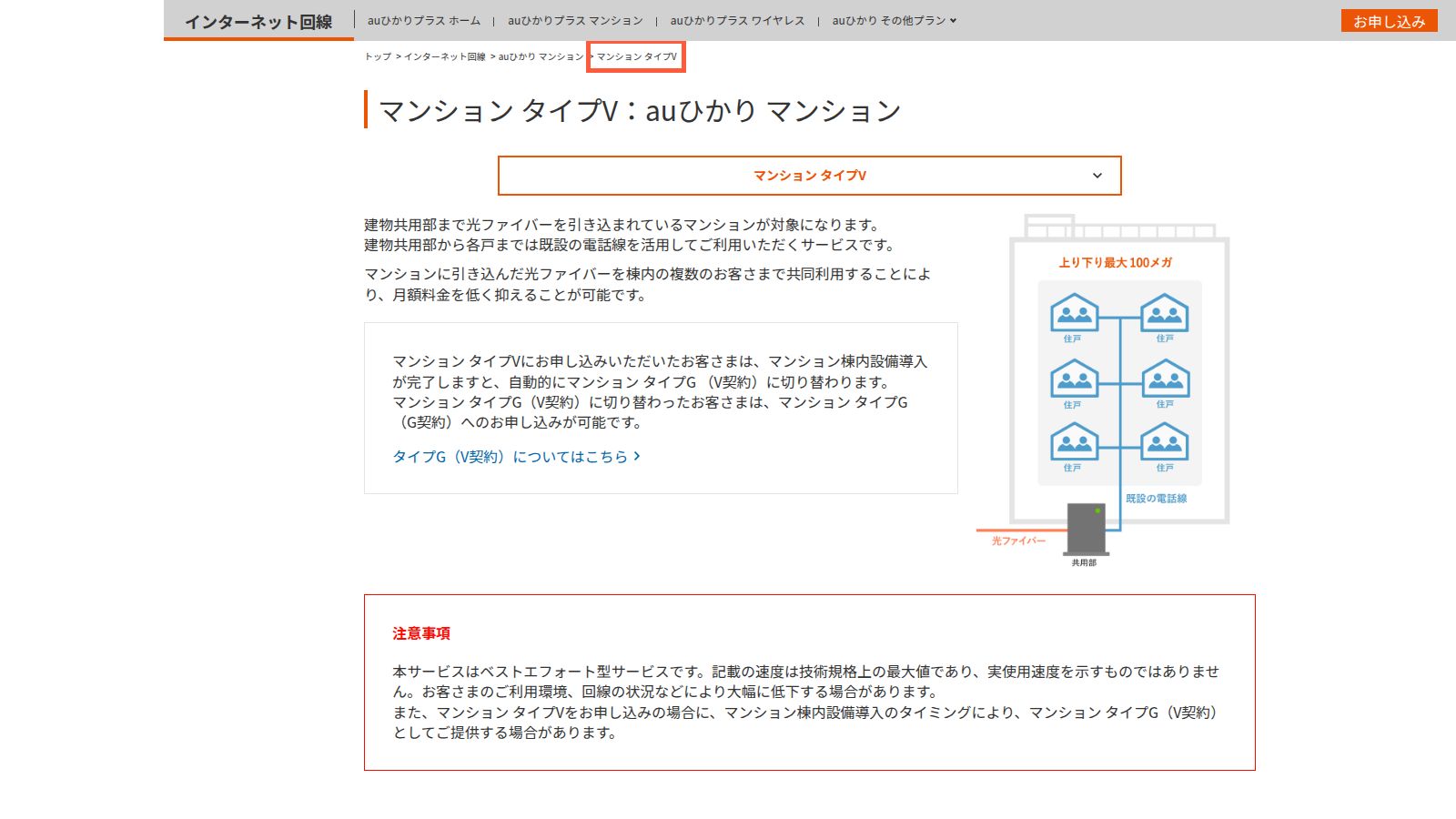This screenshot has height=819, width=1456.
Task: Open タイプG（V契約）についてはこちら link
Action: [x=516, y=457]
